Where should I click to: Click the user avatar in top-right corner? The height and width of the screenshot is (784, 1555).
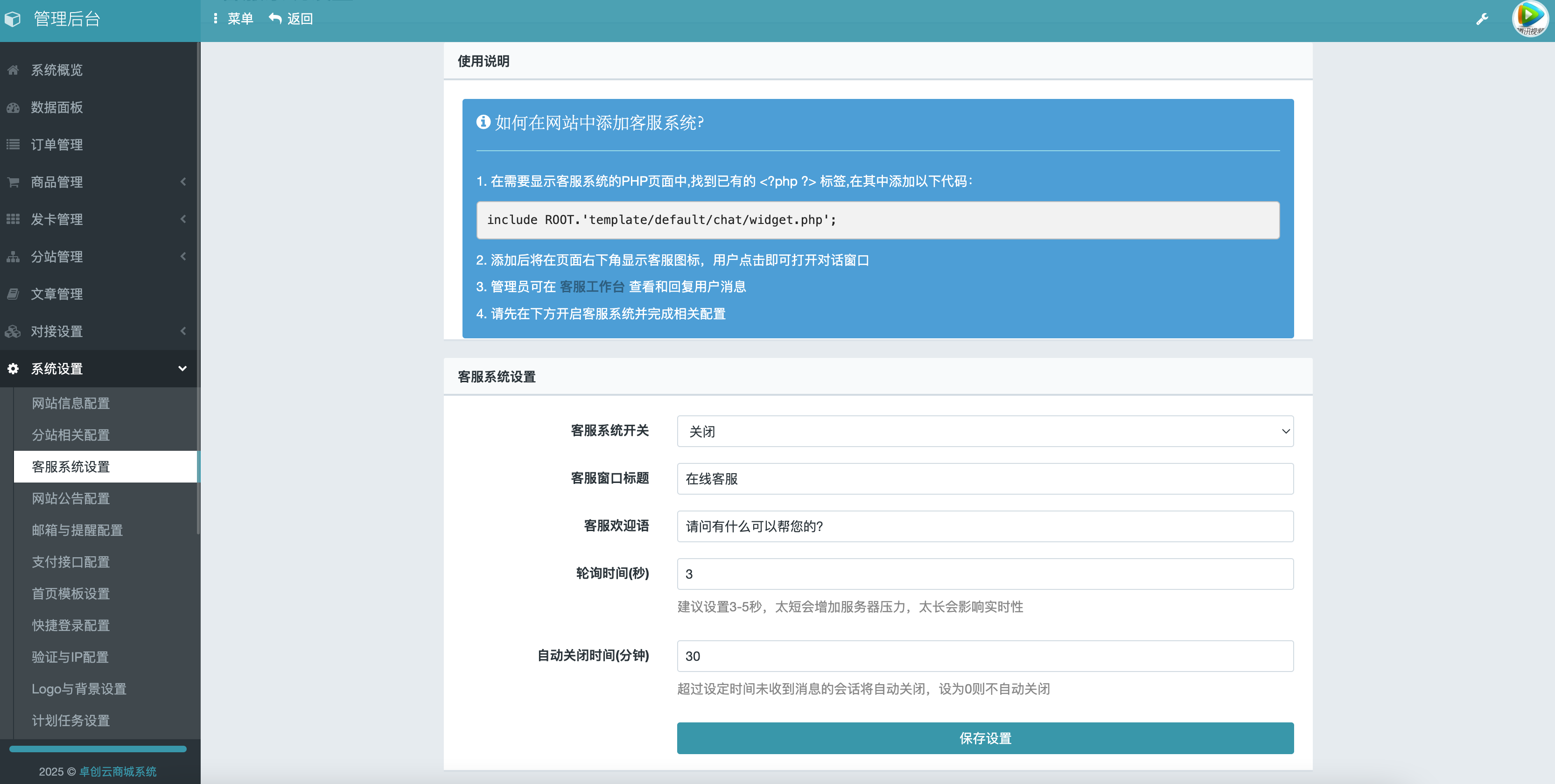tap(1530, 19)
